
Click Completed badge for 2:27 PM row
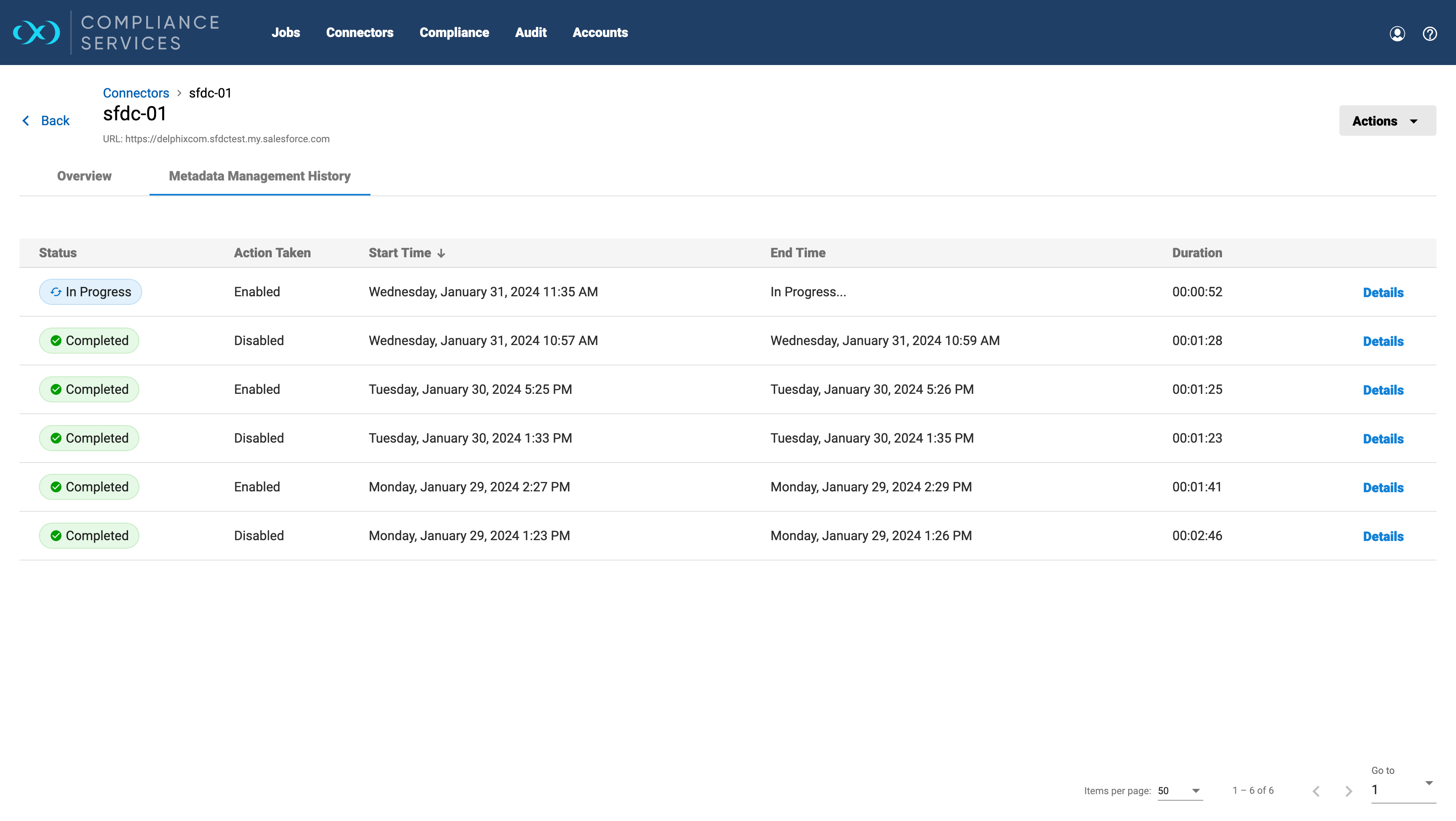tap(89, 487)
